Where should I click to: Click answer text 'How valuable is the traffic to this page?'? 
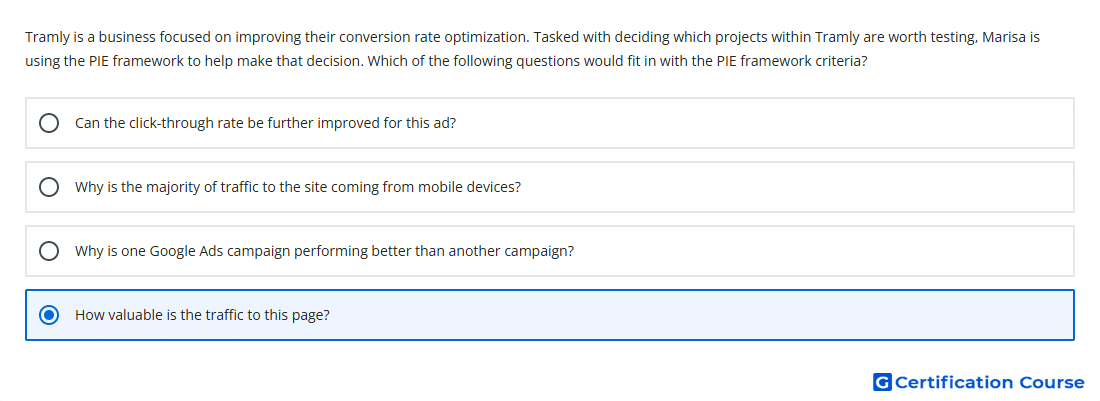click(202, 315)
